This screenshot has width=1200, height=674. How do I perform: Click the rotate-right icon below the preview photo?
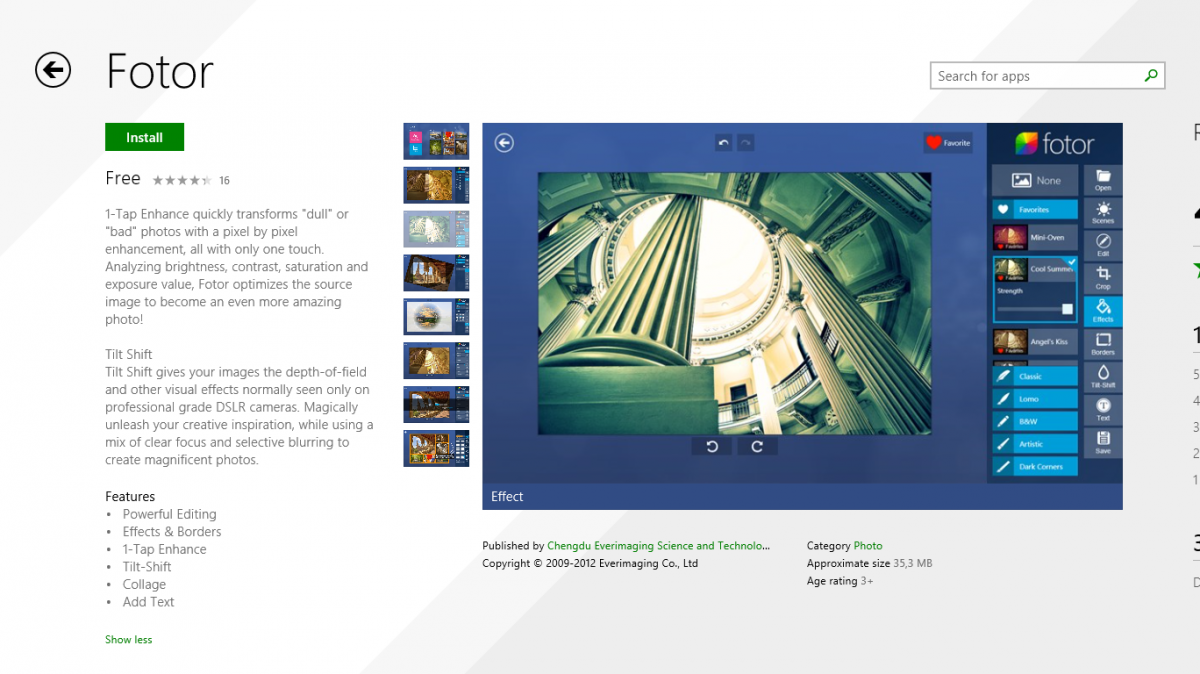pos(757,446)
